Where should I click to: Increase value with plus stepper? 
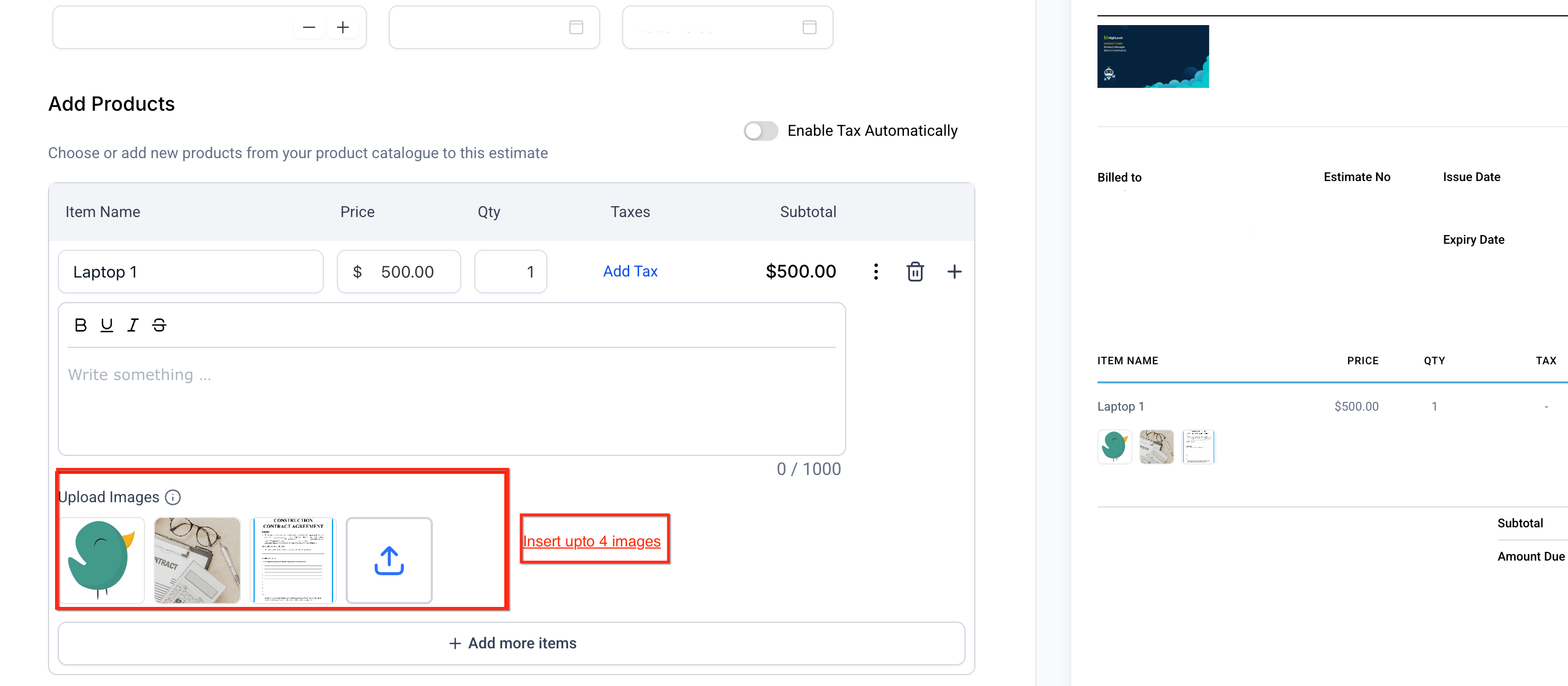click(343, 27)
